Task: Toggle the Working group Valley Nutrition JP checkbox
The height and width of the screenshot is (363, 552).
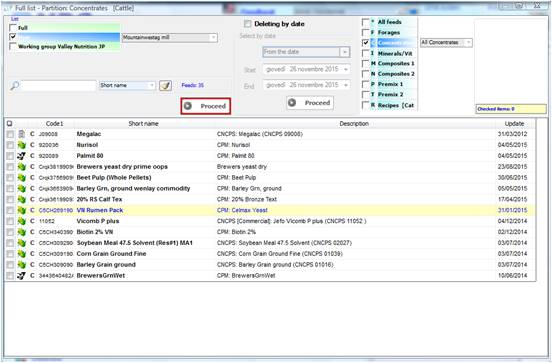Action: pyautogui.click(x=13, y=46)
